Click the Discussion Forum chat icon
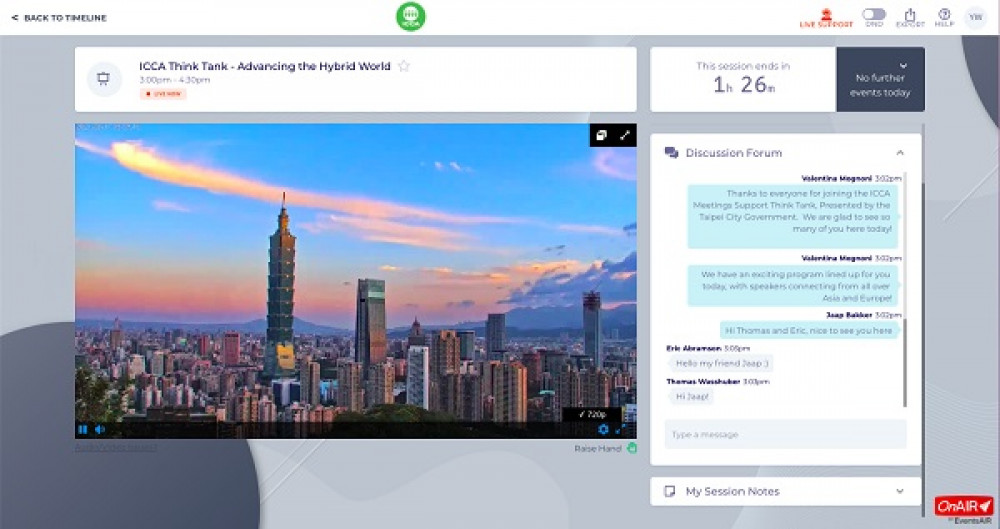 click(x=671, y=153)
